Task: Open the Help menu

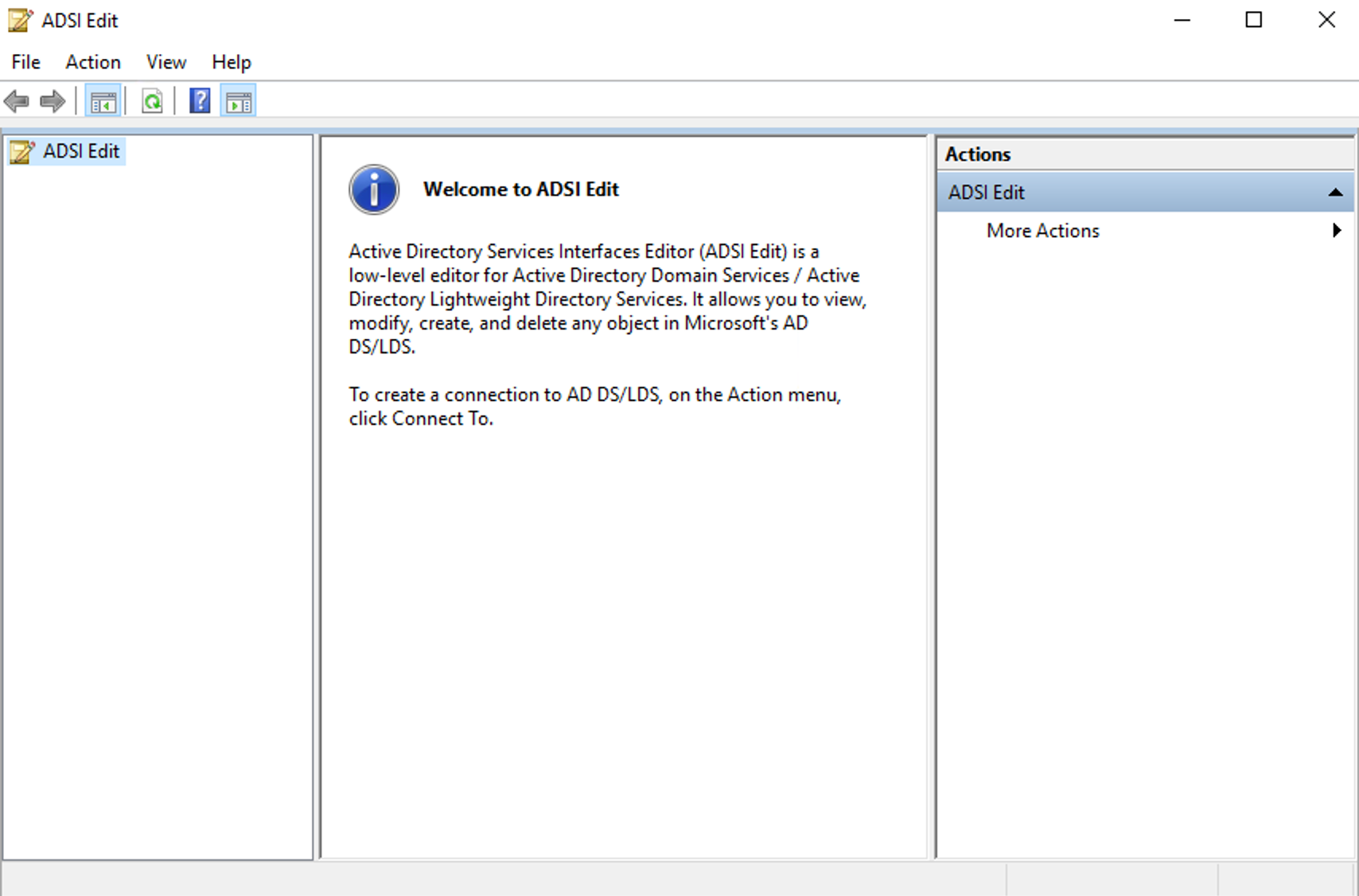Action: tap(232, 62)
